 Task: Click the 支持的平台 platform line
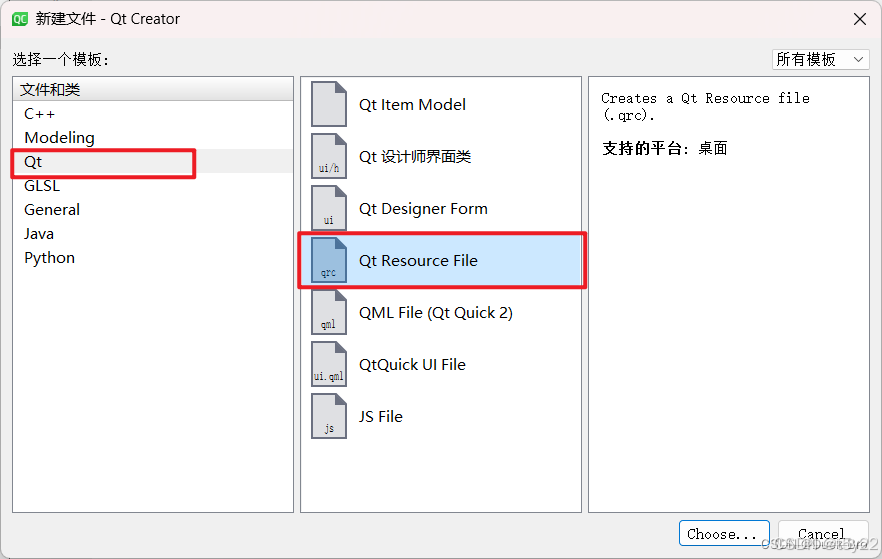click(x=664, y=148)
